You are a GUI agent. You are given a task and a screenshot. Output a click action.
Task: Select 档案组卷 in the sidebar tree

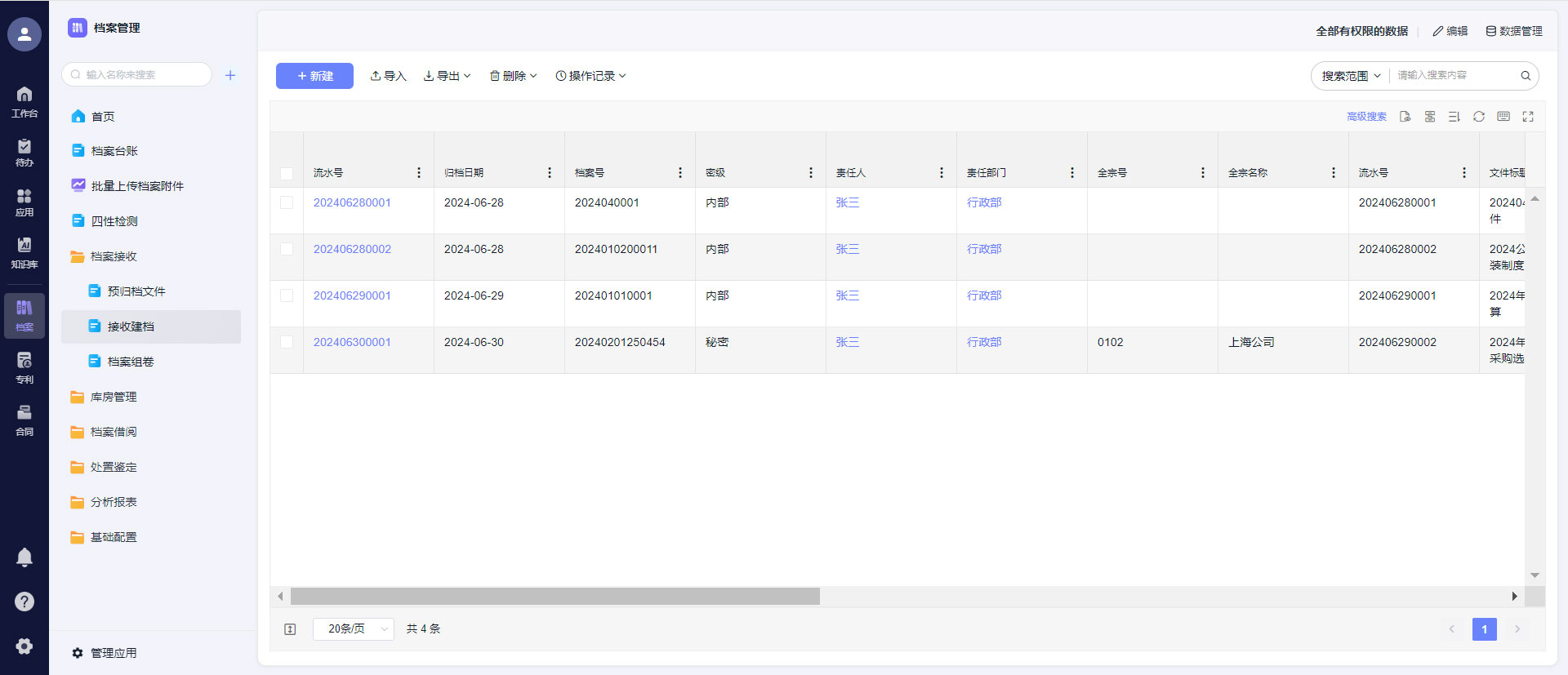[x=131, y=362]
